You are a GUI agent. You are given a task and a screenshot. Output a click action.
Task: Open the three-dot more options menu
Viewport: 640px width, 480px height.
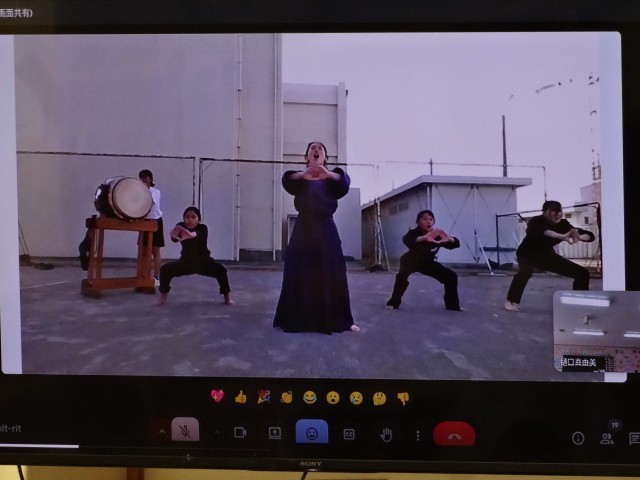(x=417, y=435)
